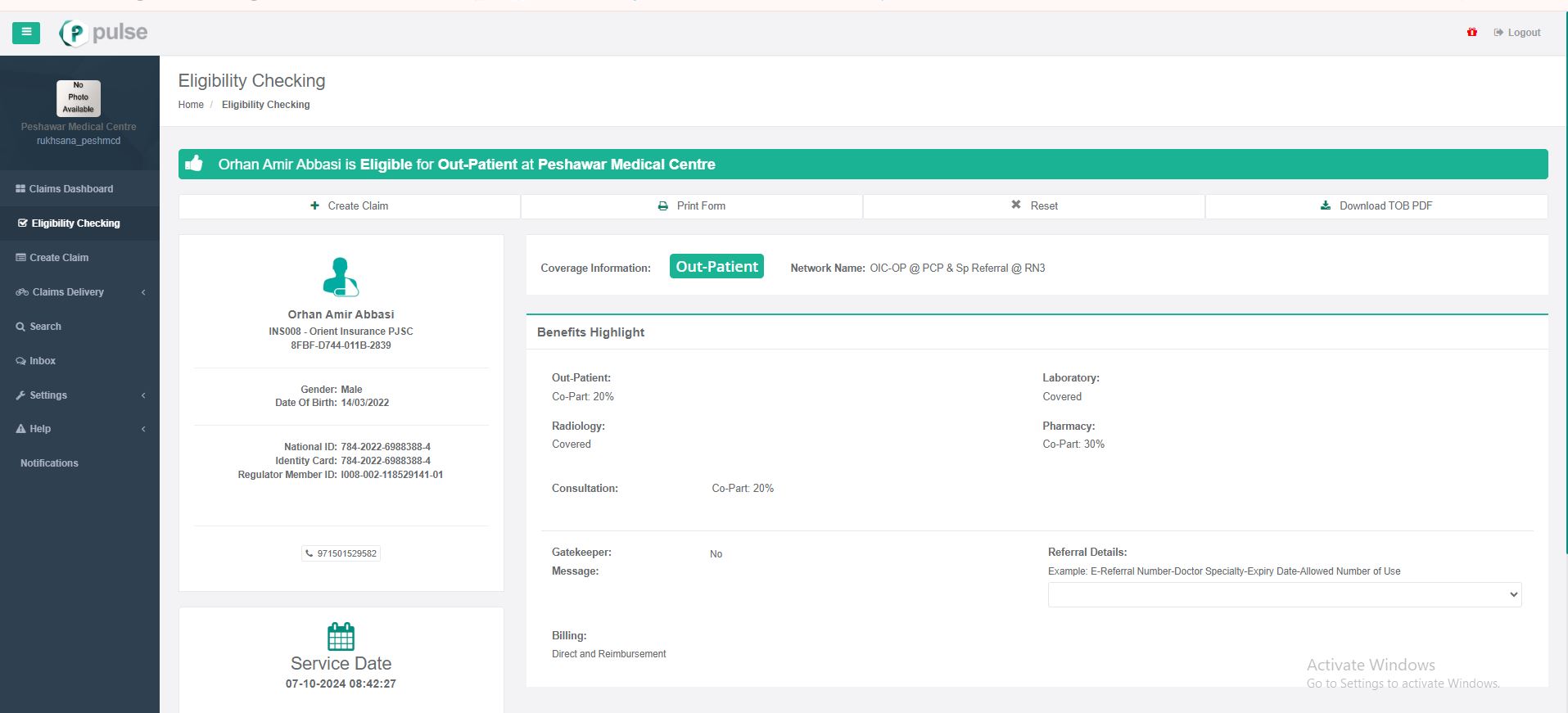Click the patient phone number badge
The width and height of the screenshot is (1568, 713).
pyautogui.click(x=341, y=553)
